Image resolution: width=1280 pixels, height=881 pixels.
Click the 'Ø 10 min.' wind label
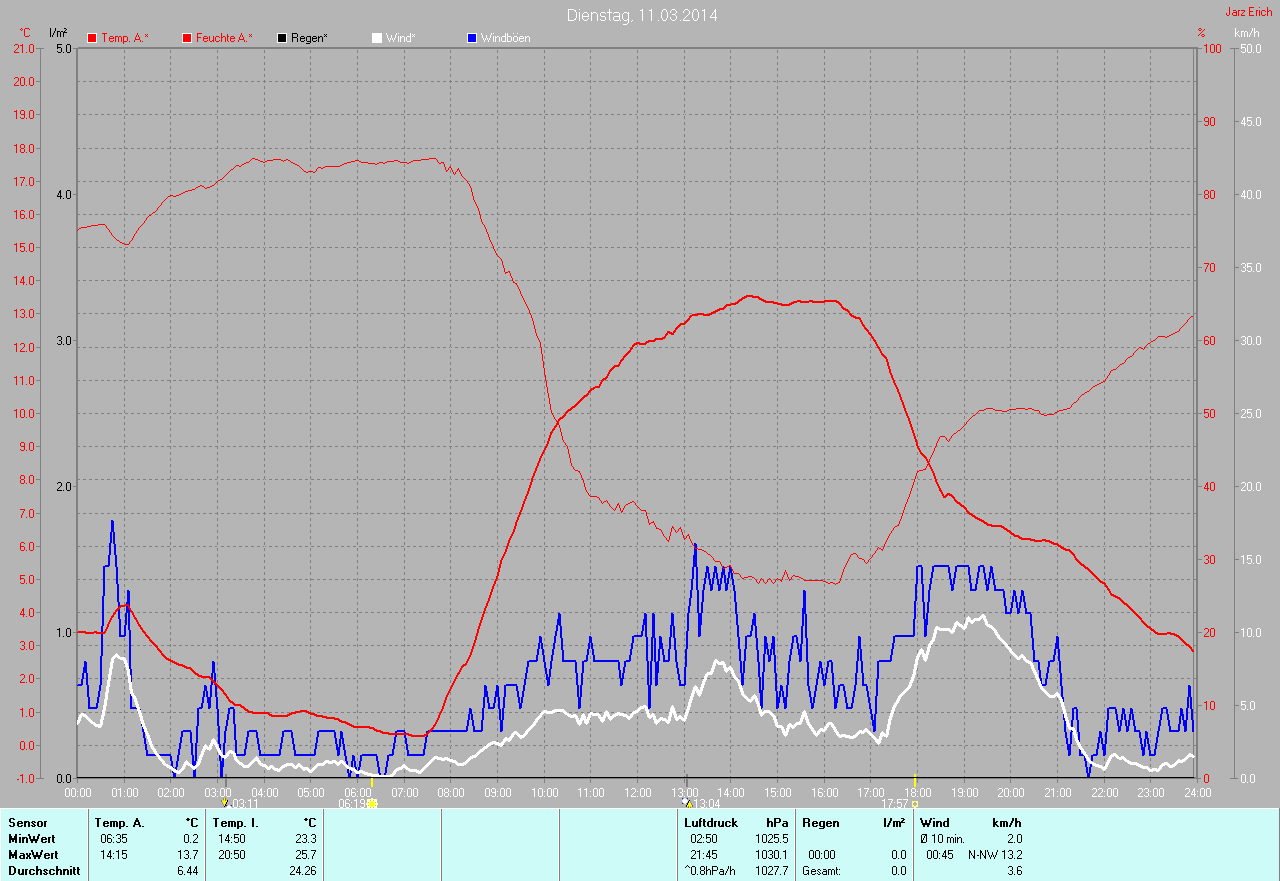pyautogui.click(x=942, y=839)
